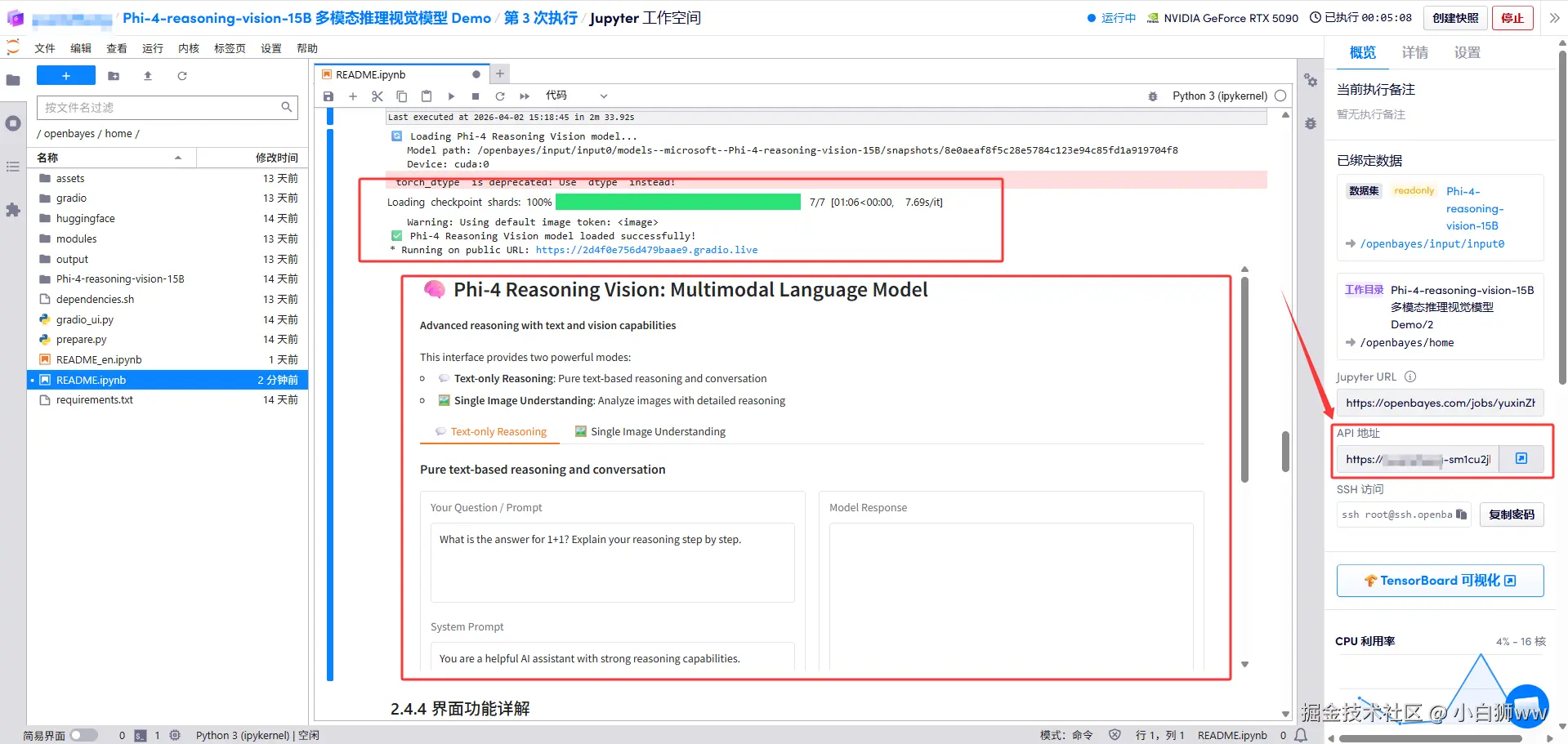Open the API address in a new window
The image size is (1568, 744).
pos(1521,459)
